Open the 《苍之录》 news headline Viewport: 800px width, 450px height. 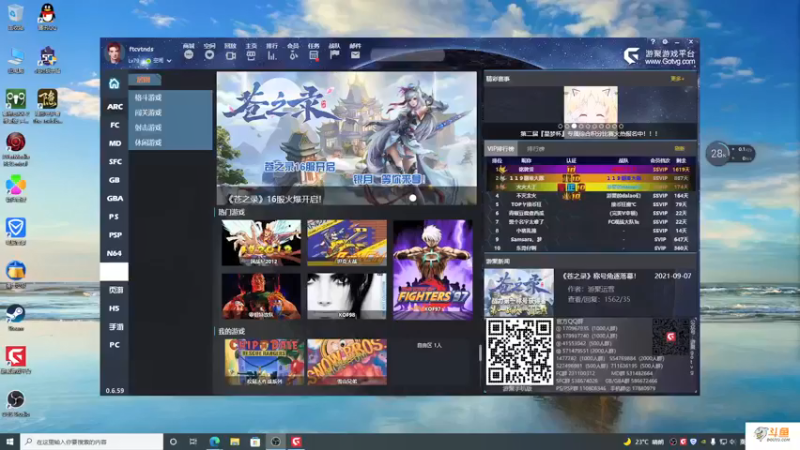[599, 276]
